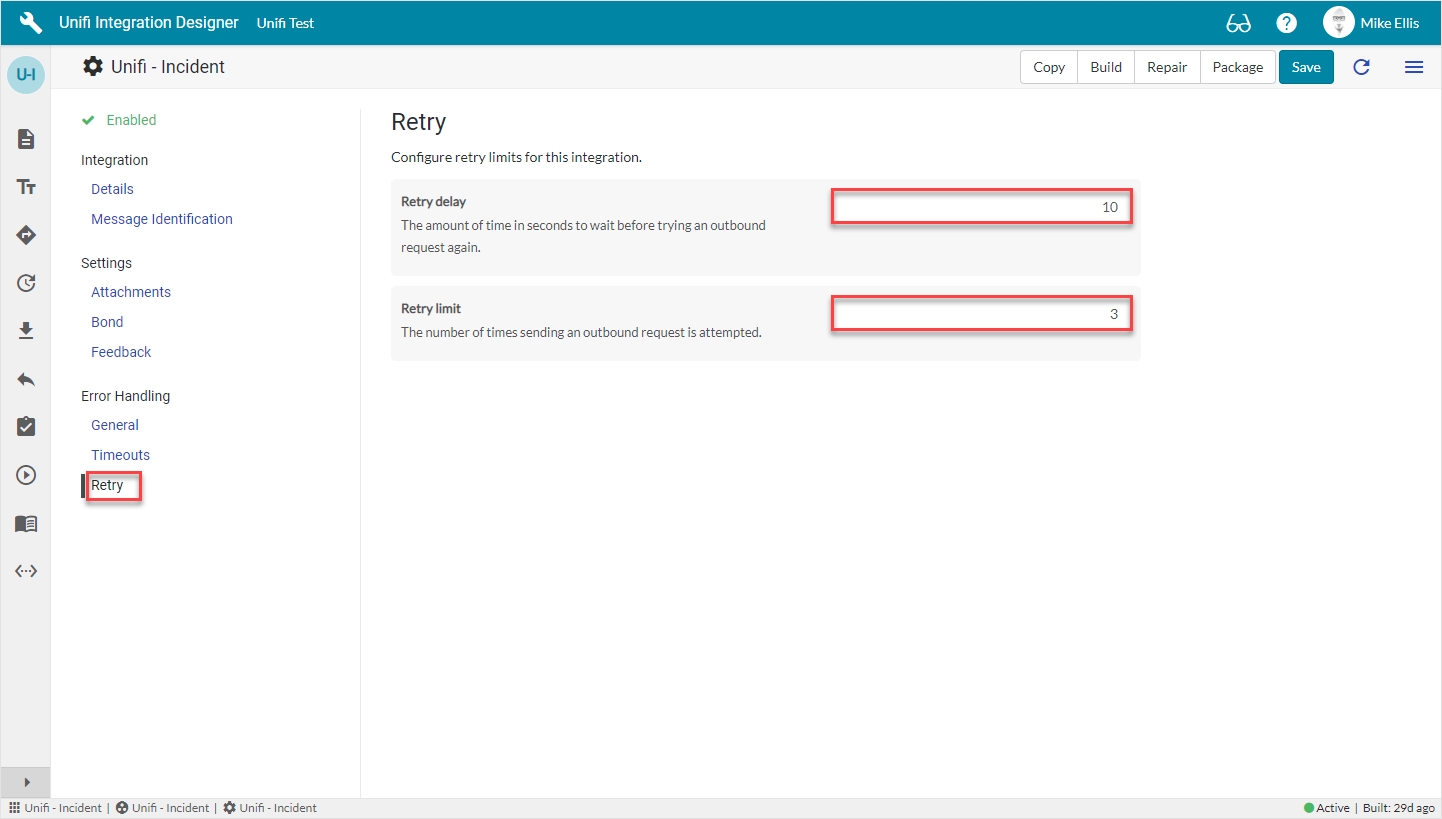
Task: Click the refresh icon beside Save
Action: (x=1361, y=67)
